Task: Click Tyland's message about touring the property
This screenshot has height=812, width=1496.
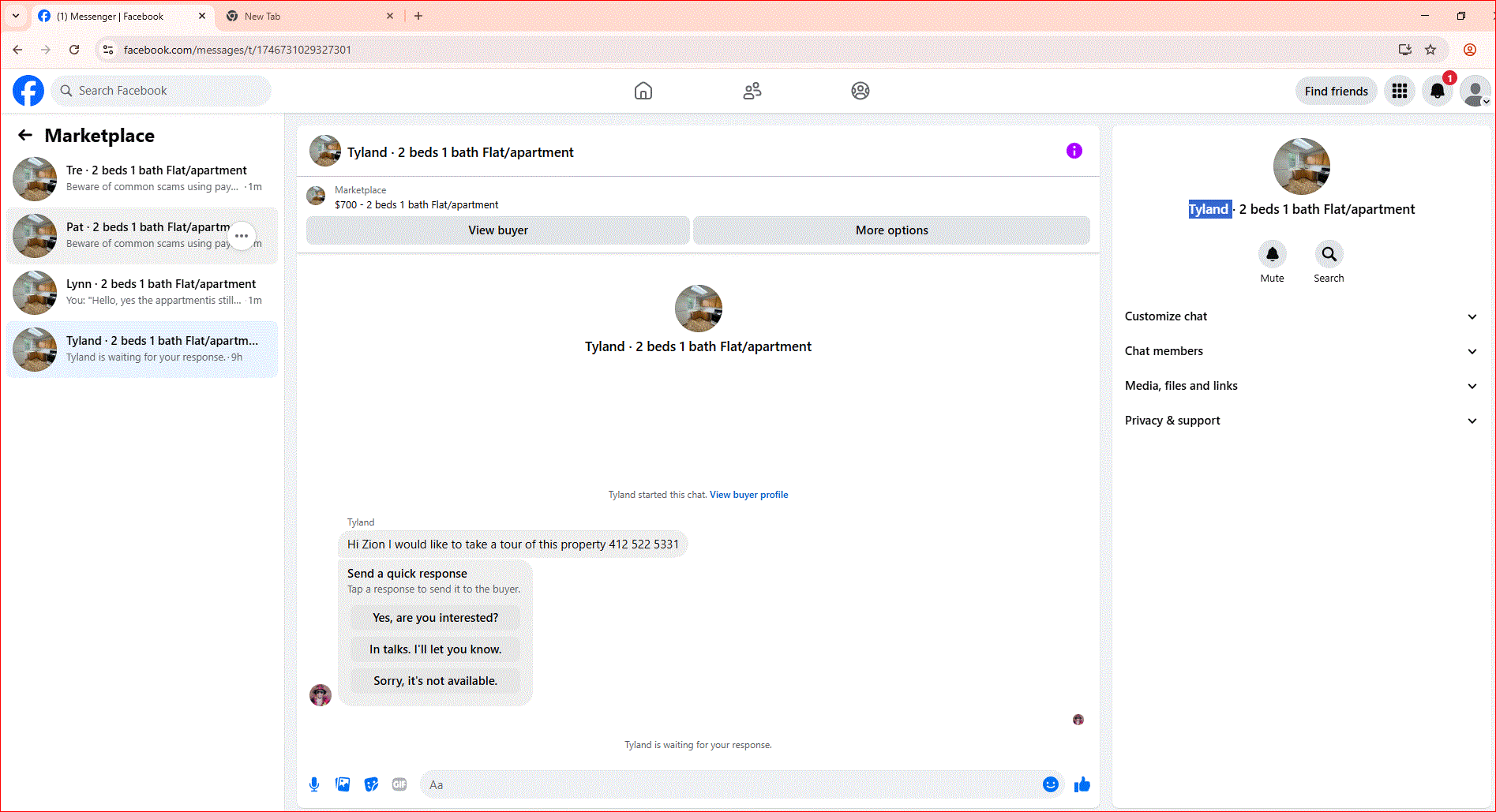Action: [513, 544]
